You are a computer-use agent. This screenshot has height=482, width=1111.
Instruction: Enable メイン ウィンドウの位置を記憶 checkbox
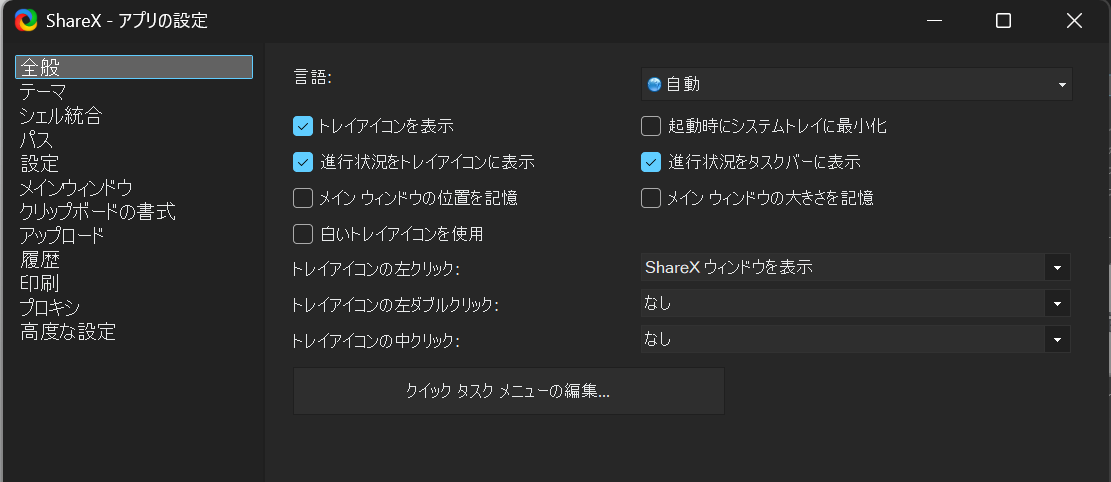[x=303, y=198]
